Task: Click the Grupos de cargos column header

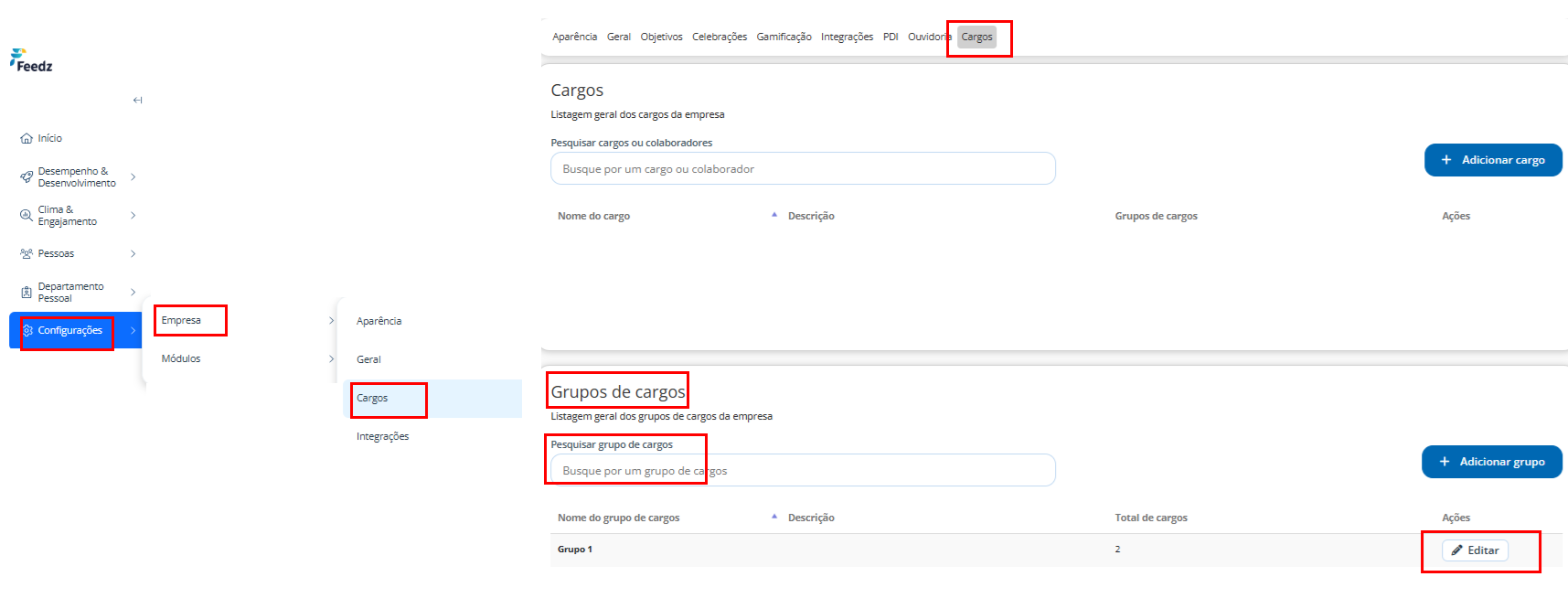Action: click(1157, 216)
